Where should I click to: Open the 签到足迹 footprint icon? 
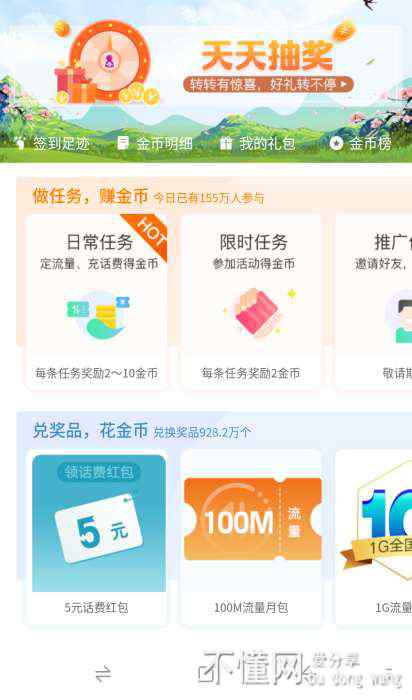(x=20, y=143)
